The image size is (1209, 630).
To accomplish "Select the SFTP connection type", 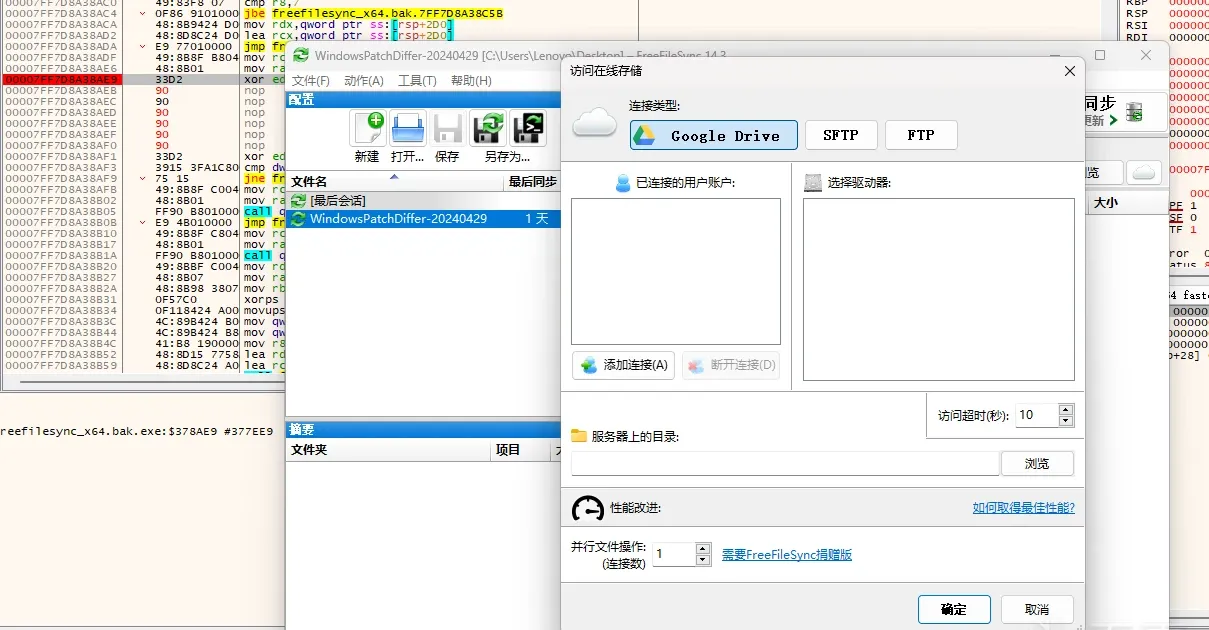I will [x=841, y=135].
